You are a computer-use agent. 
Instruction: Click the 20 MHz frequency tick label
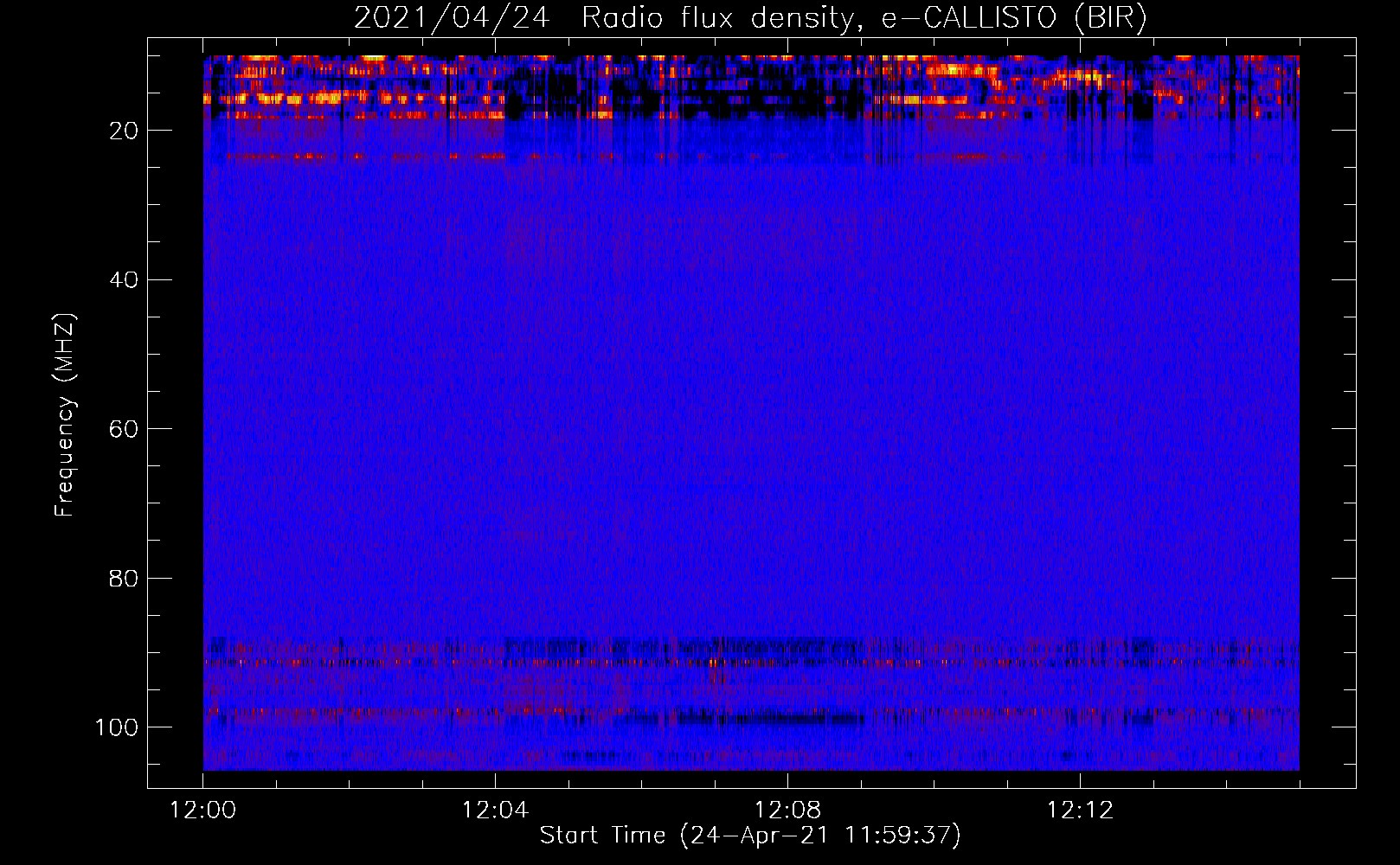pos(124,131)
